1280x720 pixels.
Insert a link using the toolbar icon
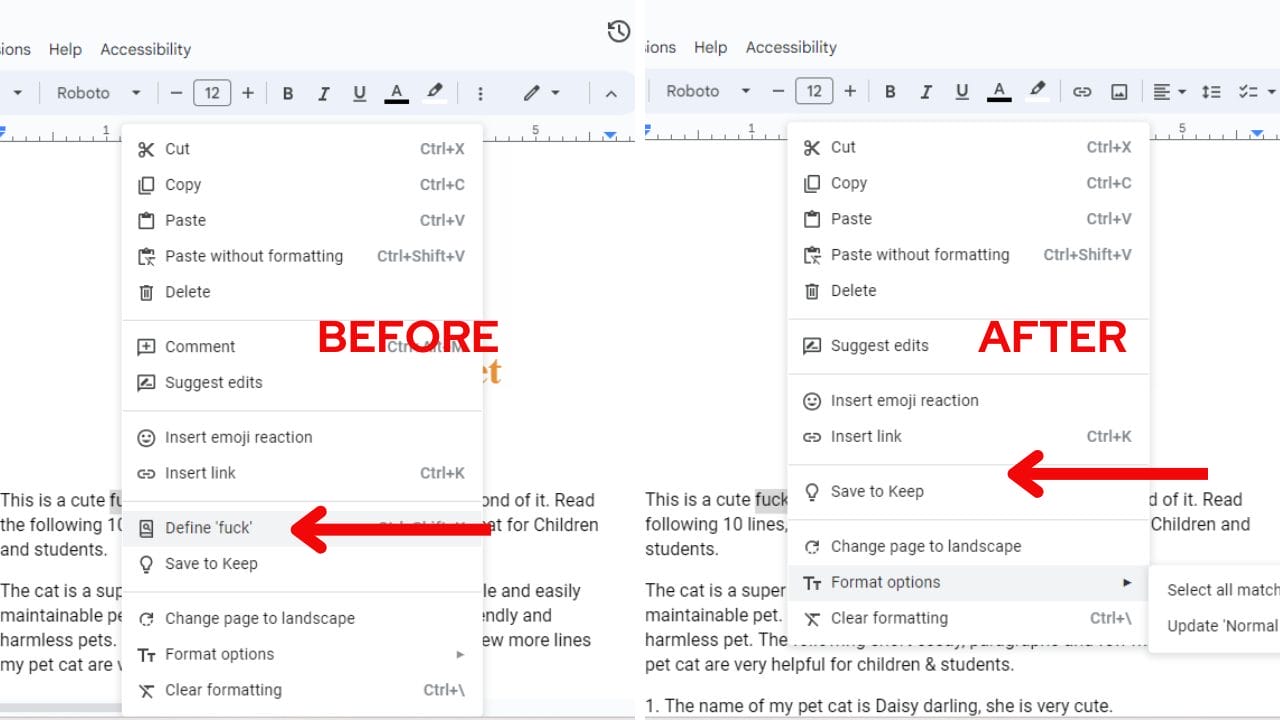(x=1081, y=91)
